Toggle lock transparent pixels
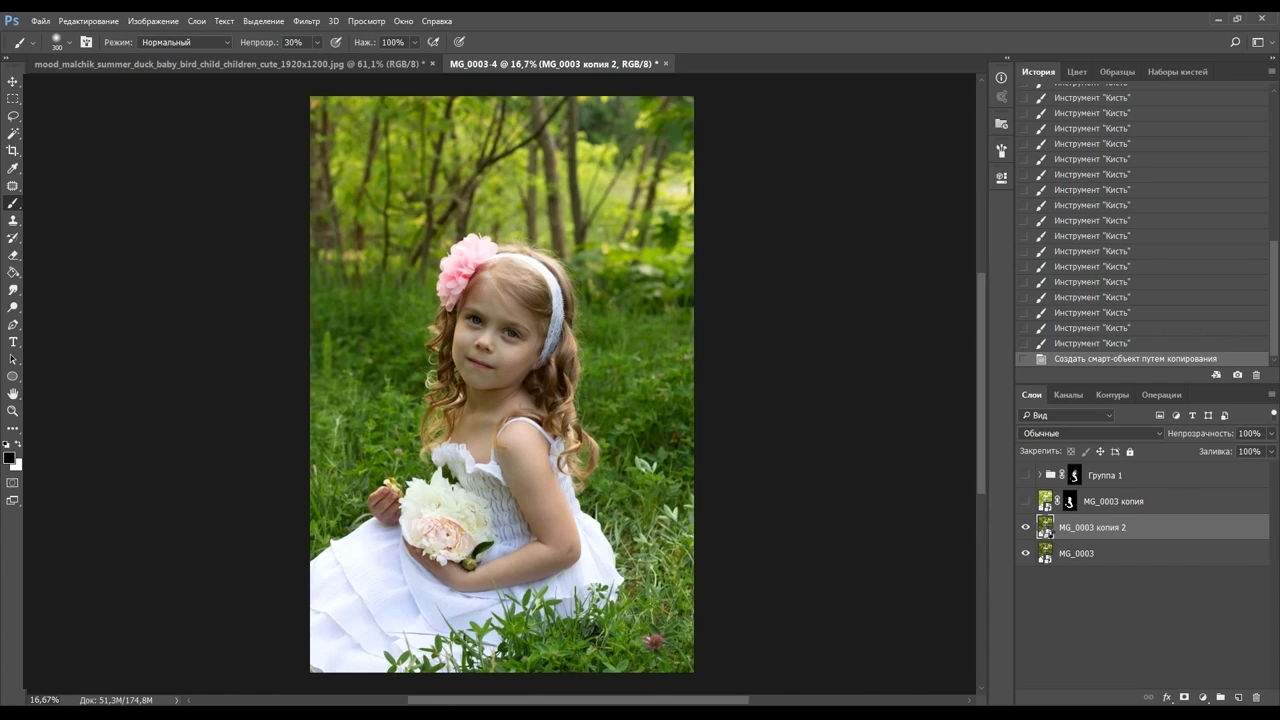The width and height of the screenshot is (1280, 720). 1071,452
